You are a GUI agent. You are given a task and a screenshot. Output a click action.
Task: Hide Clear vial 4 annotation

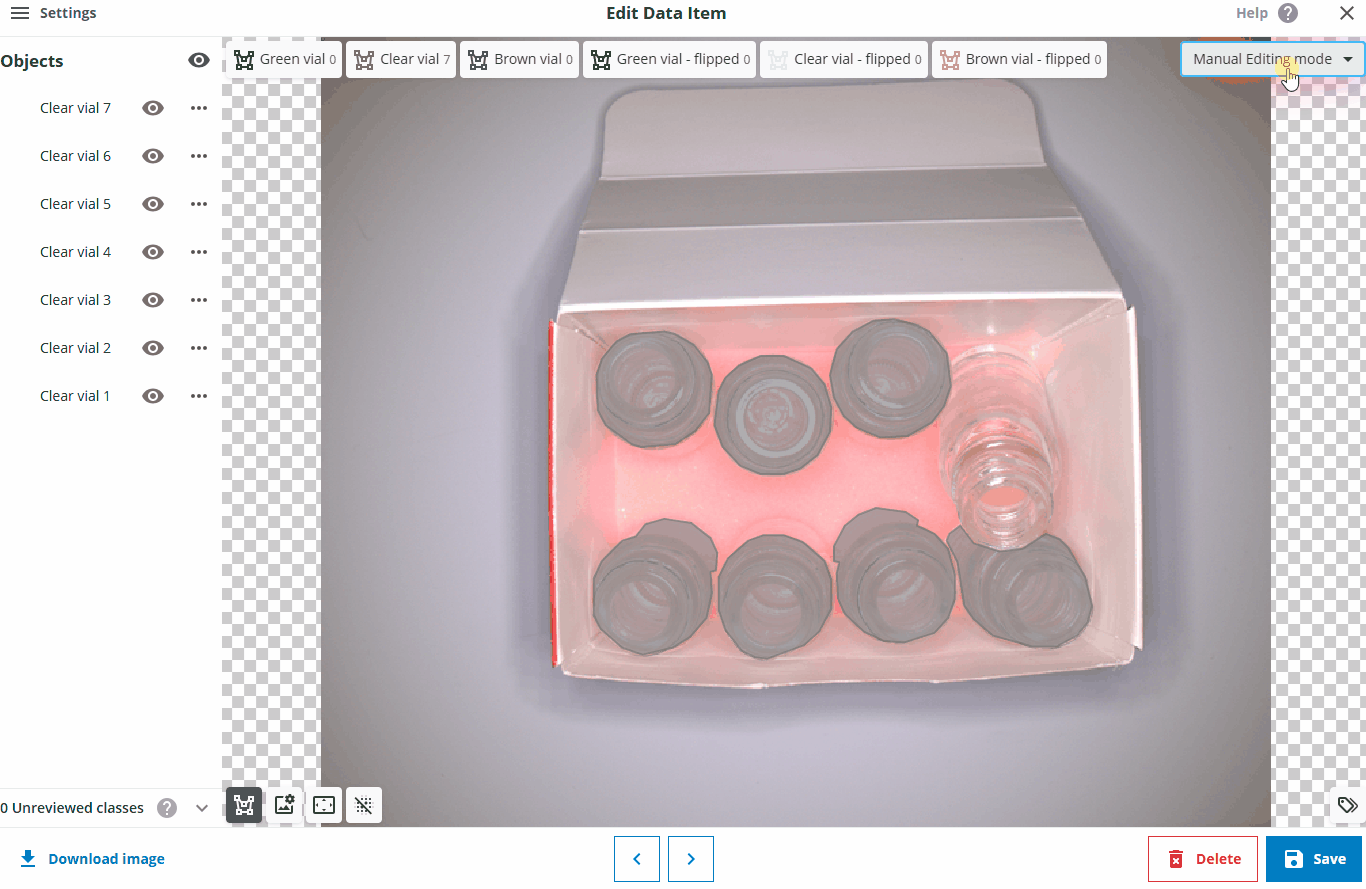(153, 252)
